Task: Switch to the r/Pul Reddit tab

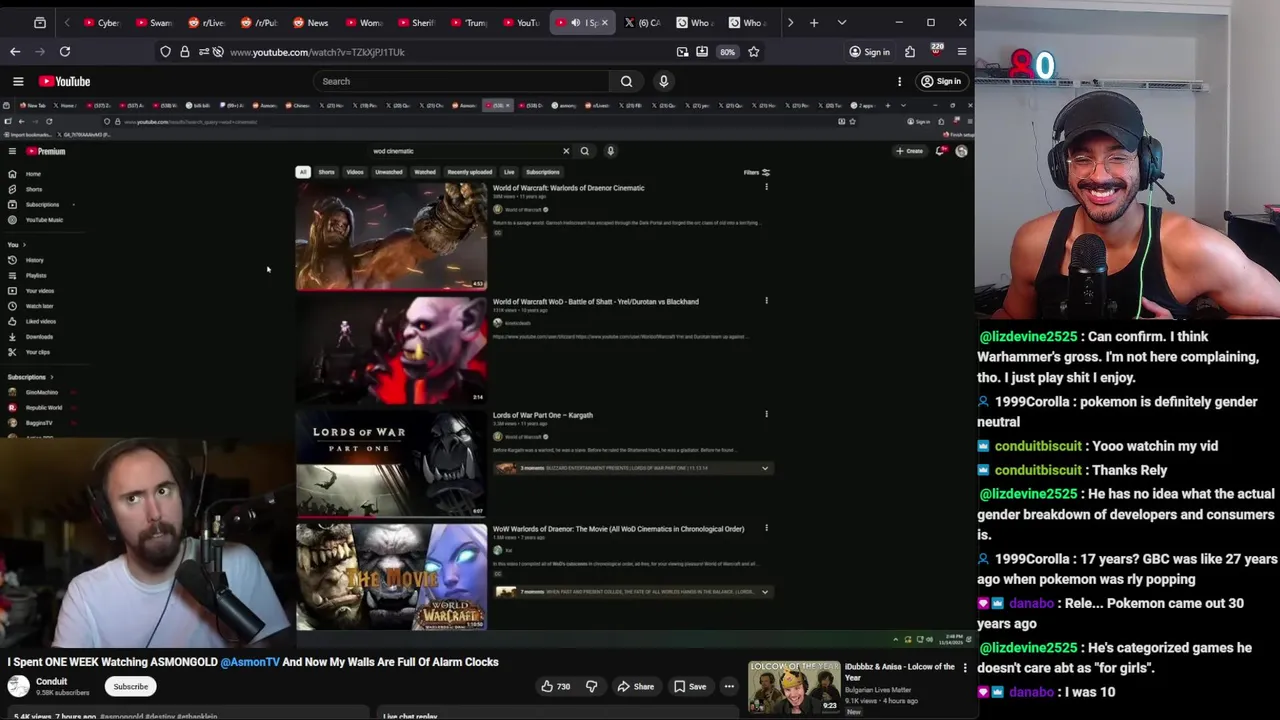Action: tap(259, 22)
